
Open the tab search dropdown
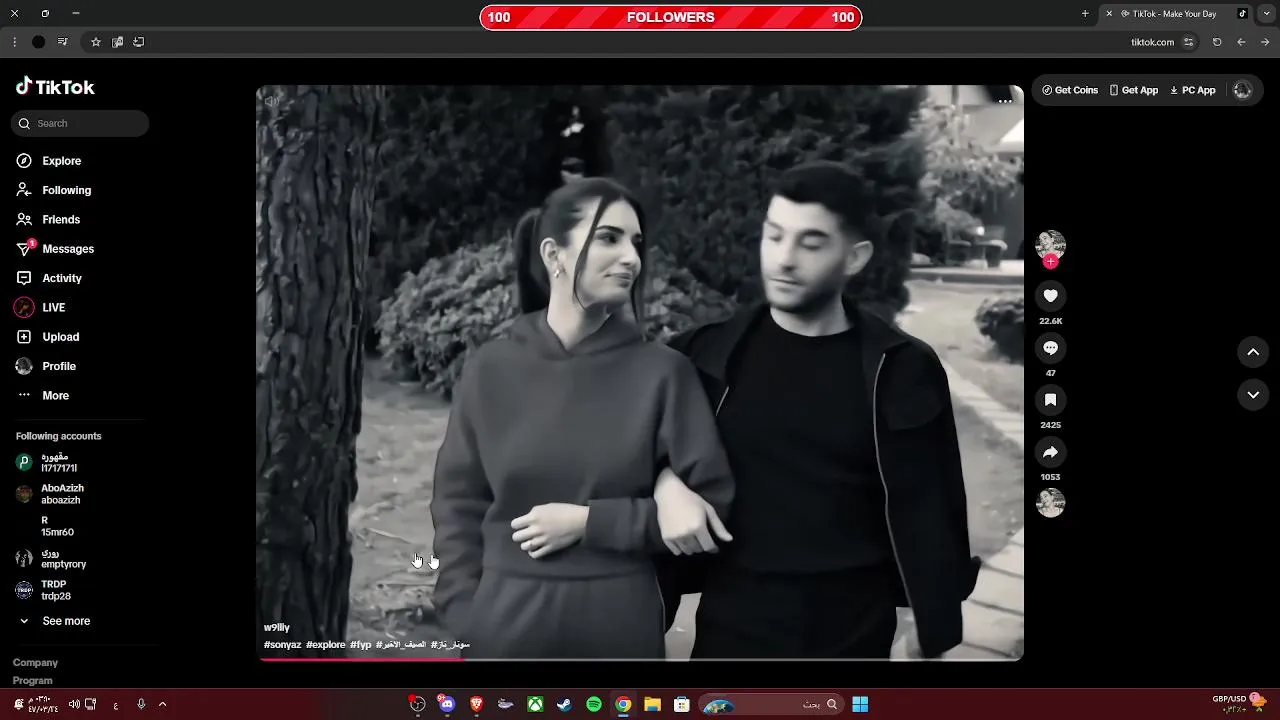(1266, 14)
